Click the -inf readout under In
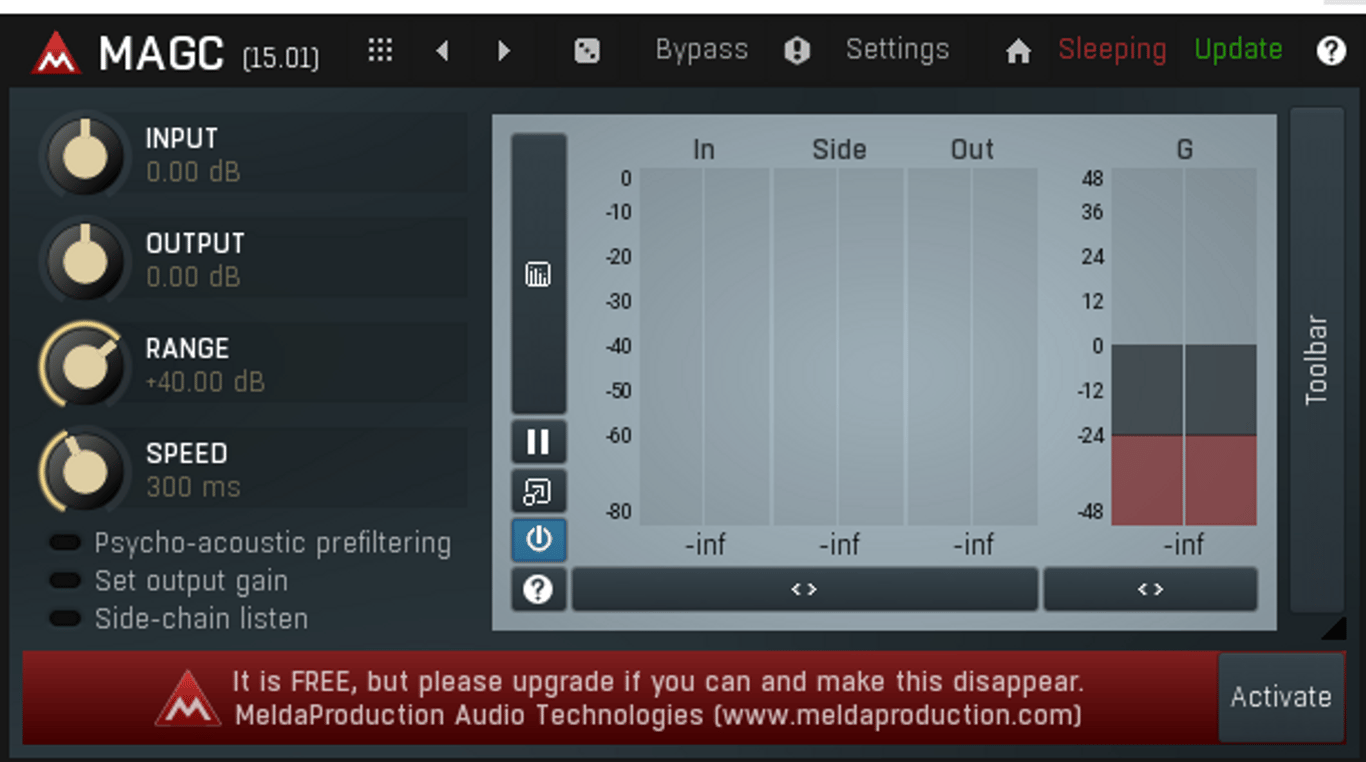The width and height of the screenshot is (1366, 762). [x=705, y=545]
